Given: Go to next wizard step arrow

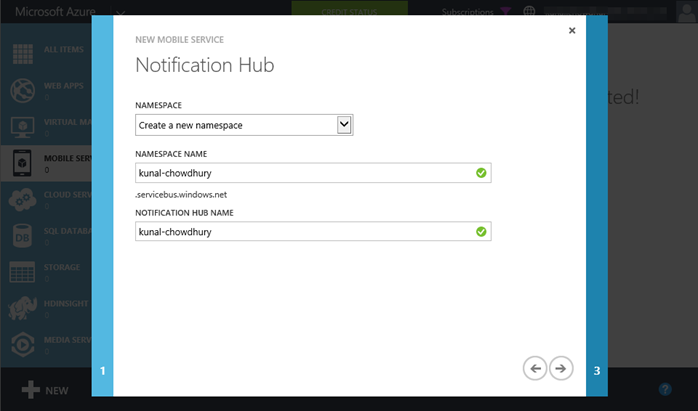Looking at the screenshot, I should pos(561,368).
